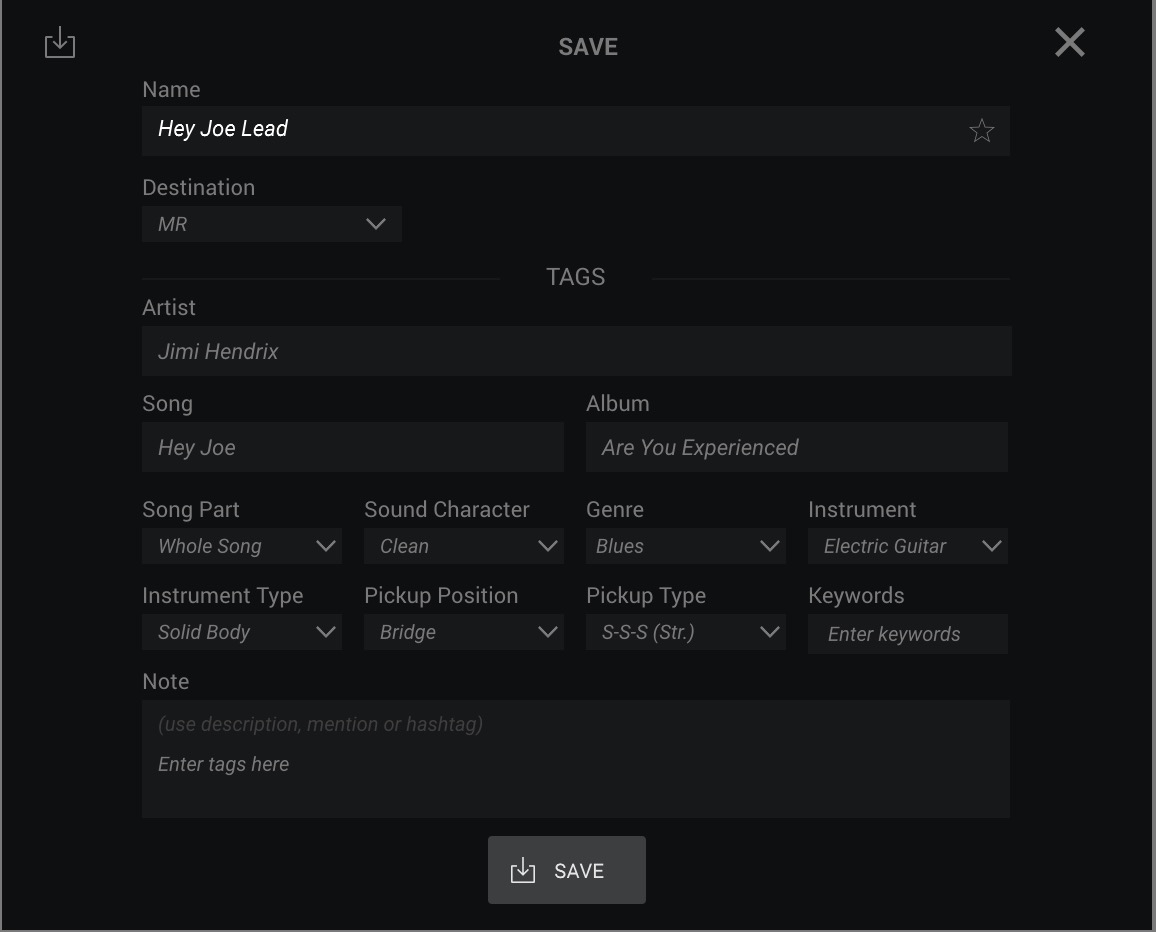Close the Save dialog with the X
This screenshot has width=1156, height=932.
point(1069,42)
